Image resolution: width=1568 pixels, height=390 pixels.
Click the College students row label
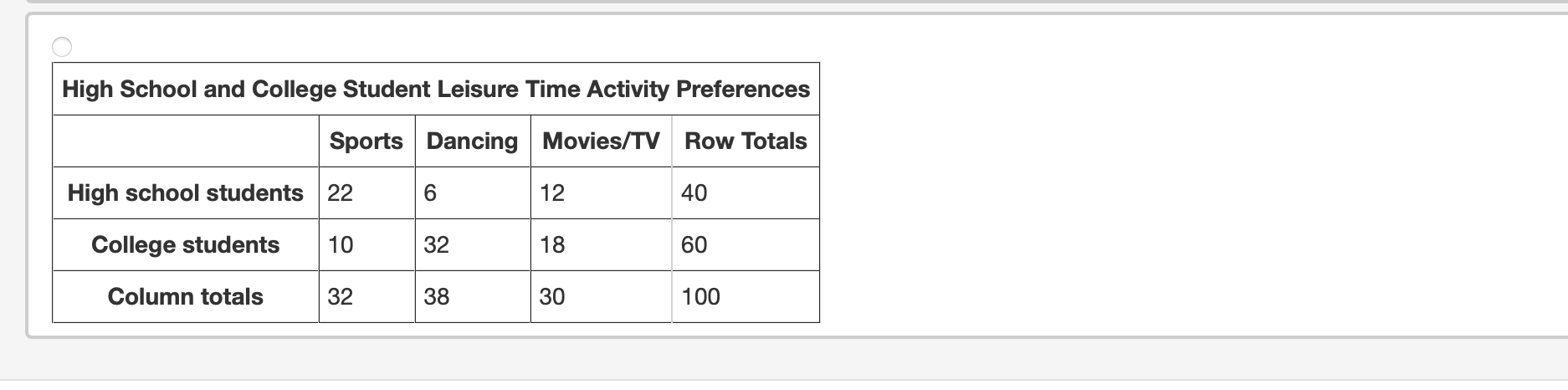(185, 244)
